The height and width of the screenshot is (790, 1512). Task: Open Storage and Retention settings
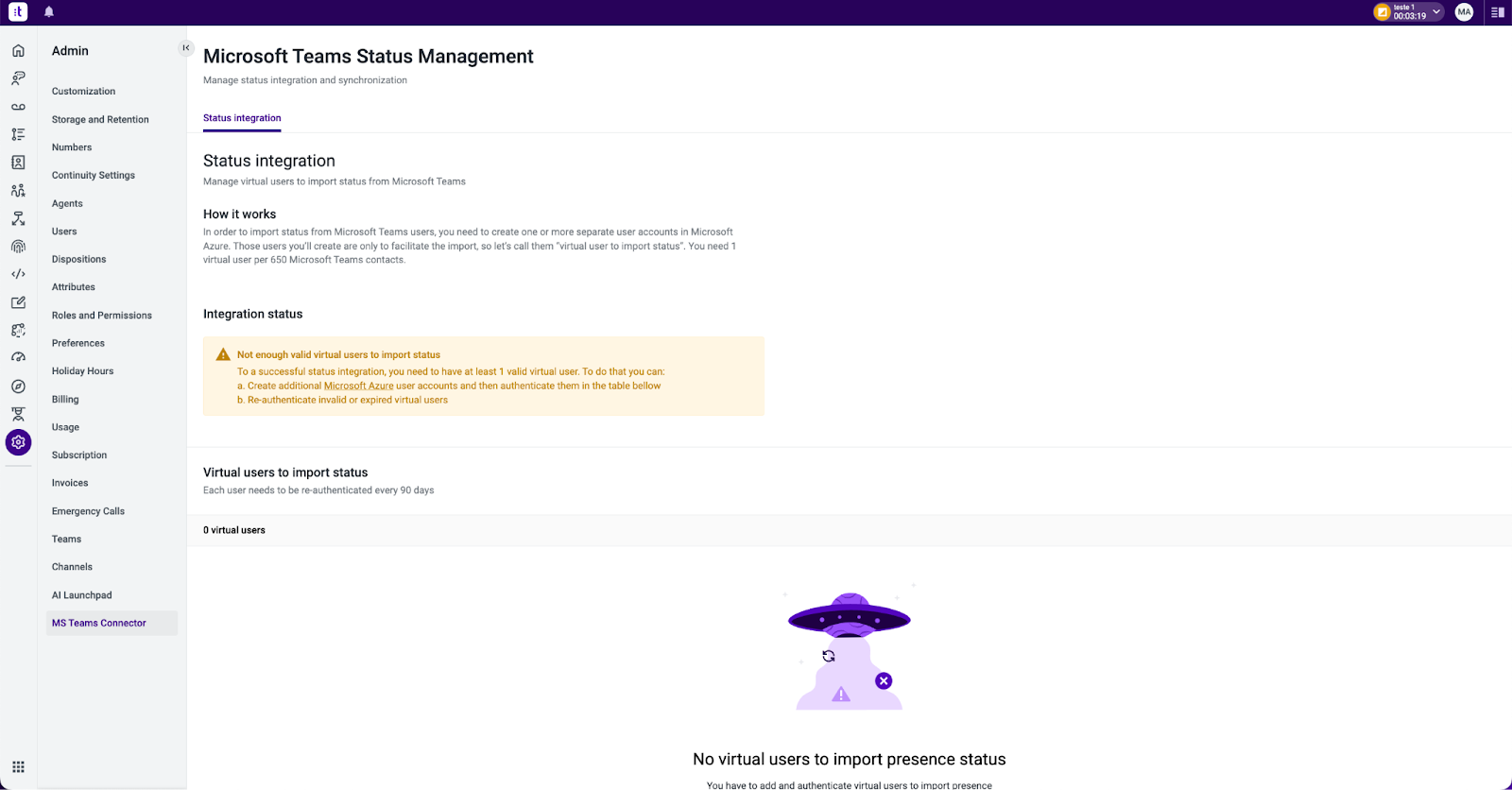[100, 120]
